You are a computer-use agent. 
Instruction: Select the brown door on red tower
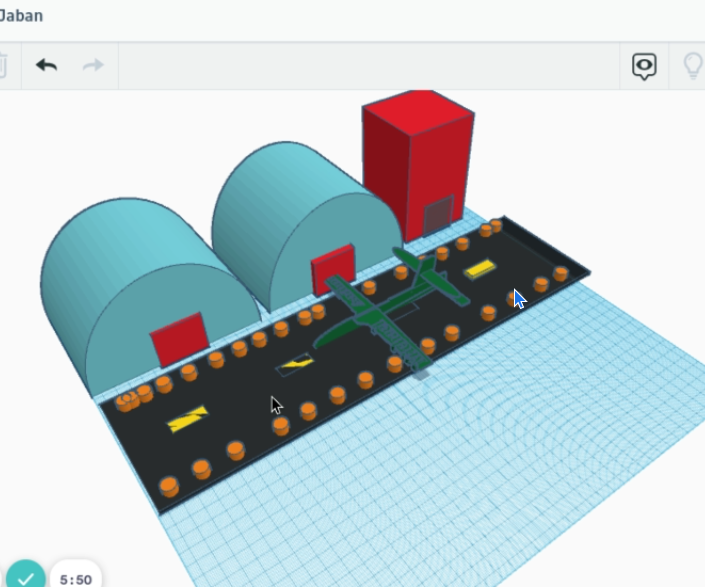point(438,214)
